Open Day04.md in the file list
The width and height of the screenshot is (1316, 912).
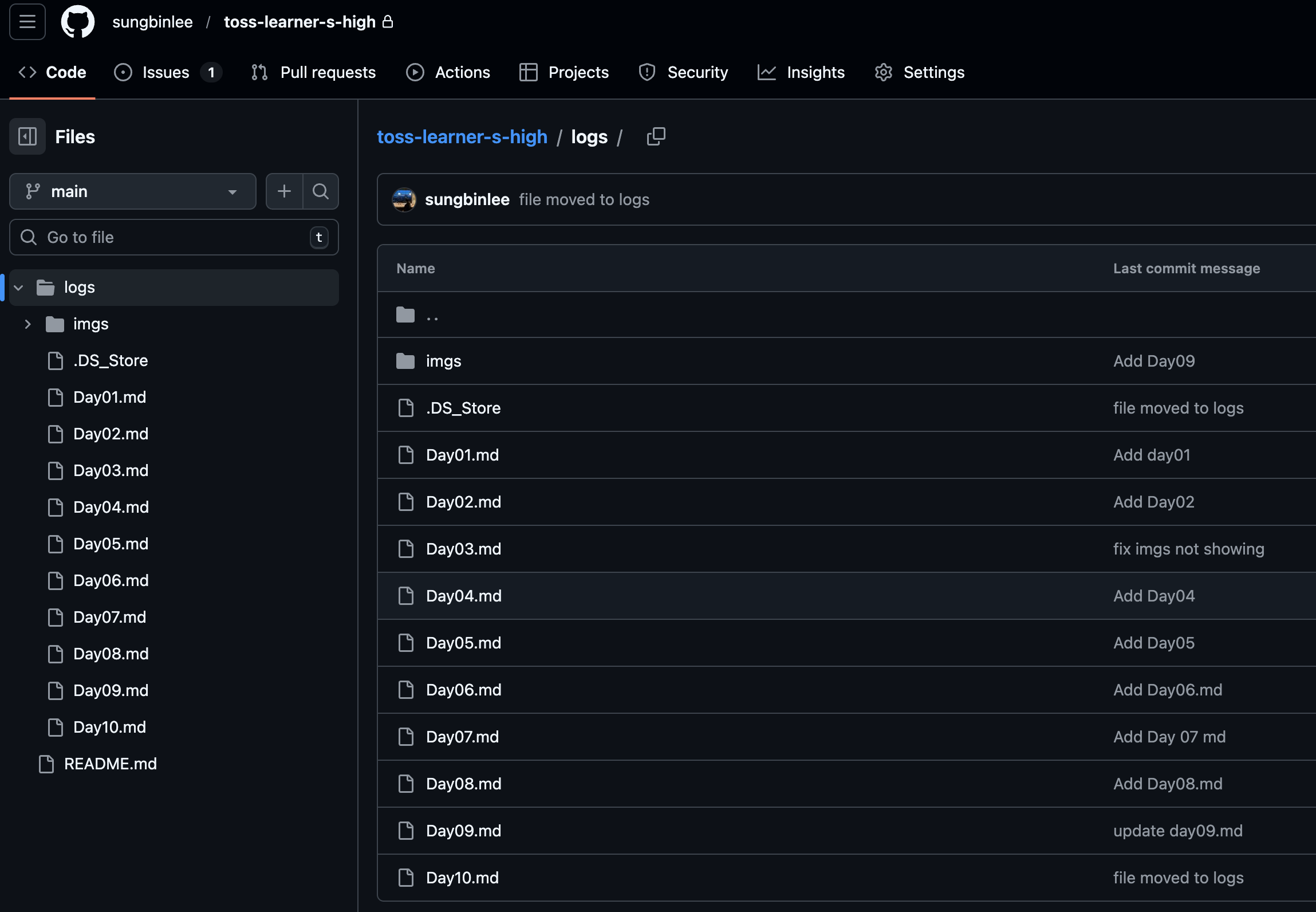point(463,596)
